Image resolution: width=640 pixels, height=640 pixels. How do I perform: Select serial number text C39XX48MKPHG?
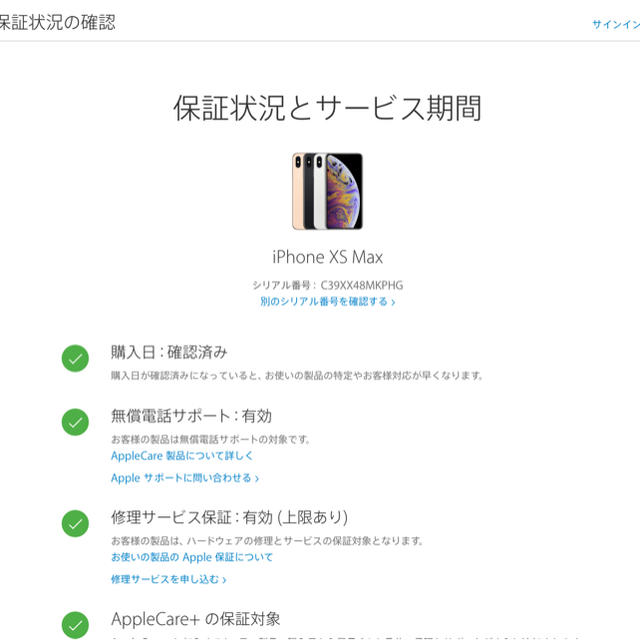pyautogui.click(x=362, y=285)
